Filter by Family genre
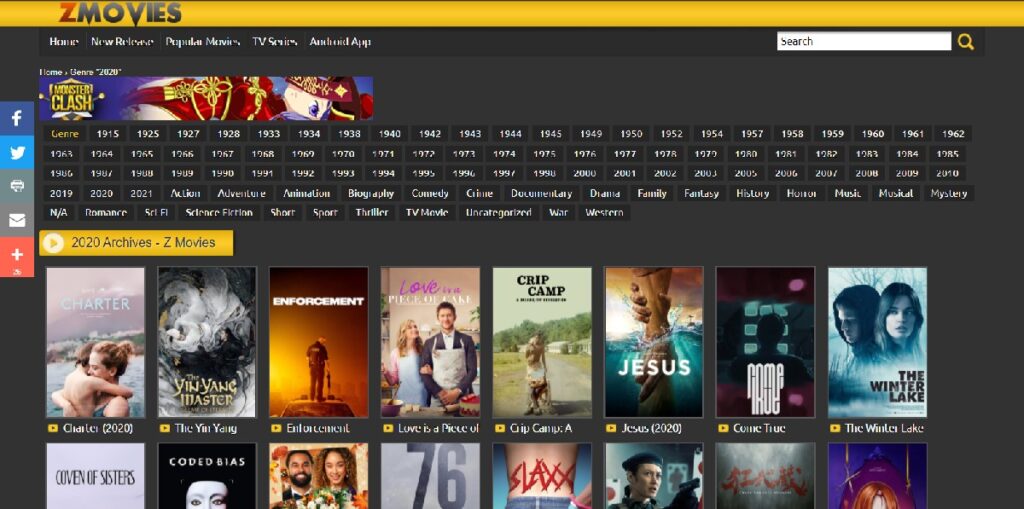Viewport: 1024px width, 509px height. click(x=652, y=193)
